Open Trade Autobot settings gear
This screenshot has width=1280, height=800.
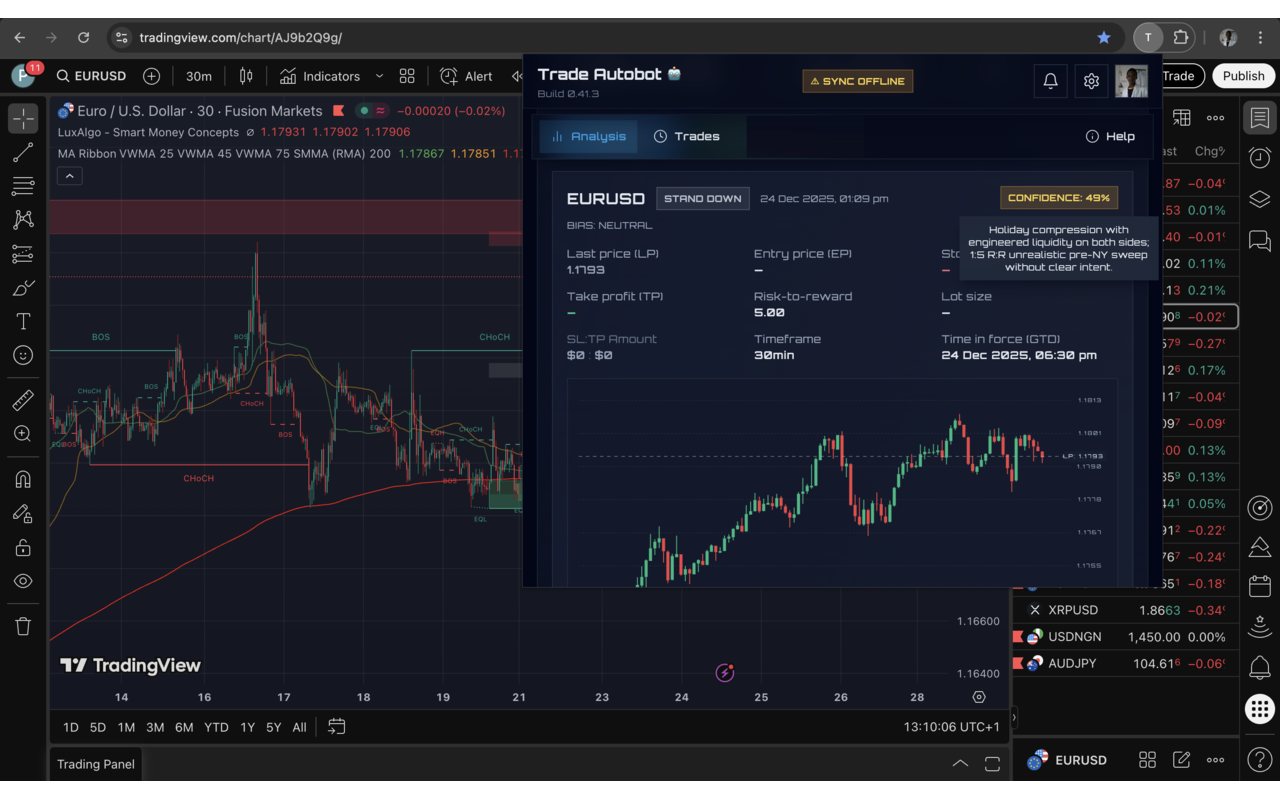coord(1091,81)
